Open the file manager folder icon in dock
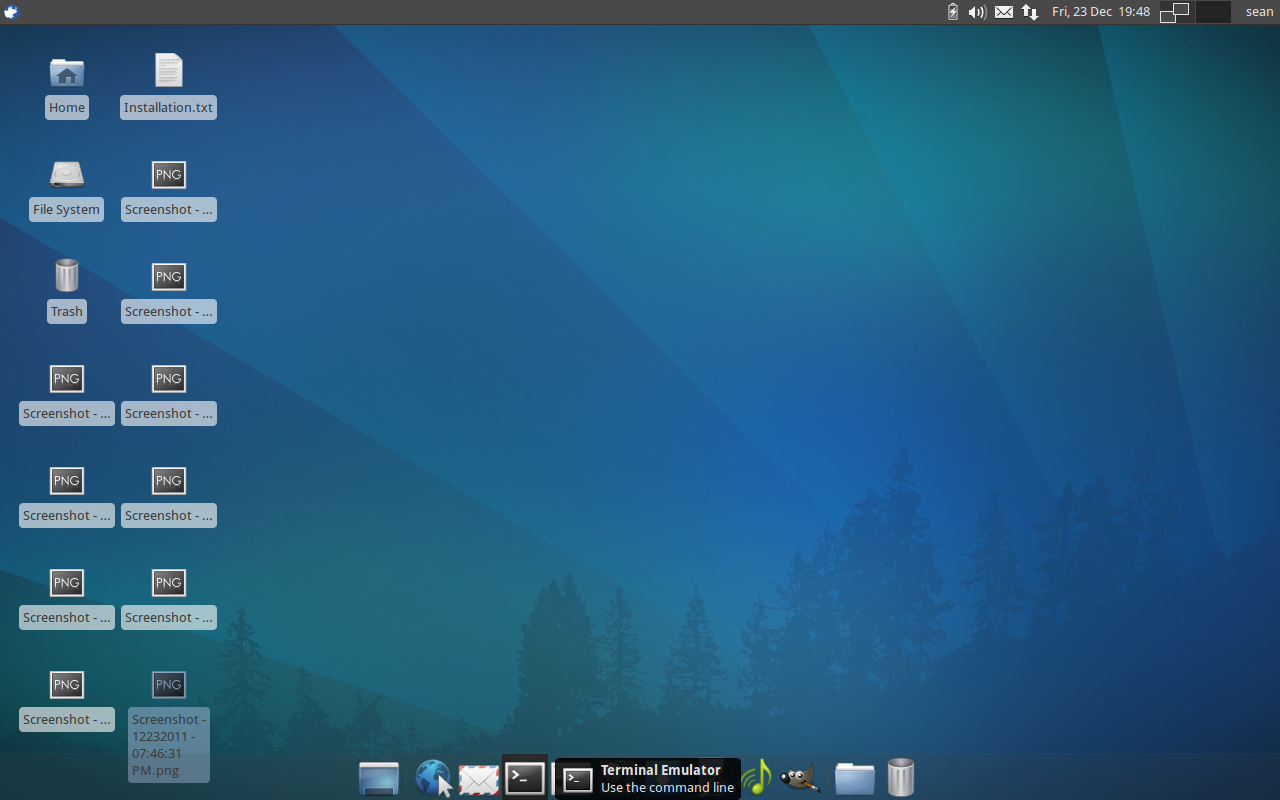Viewport: 1280px width, 800px height. coord(853,777)
